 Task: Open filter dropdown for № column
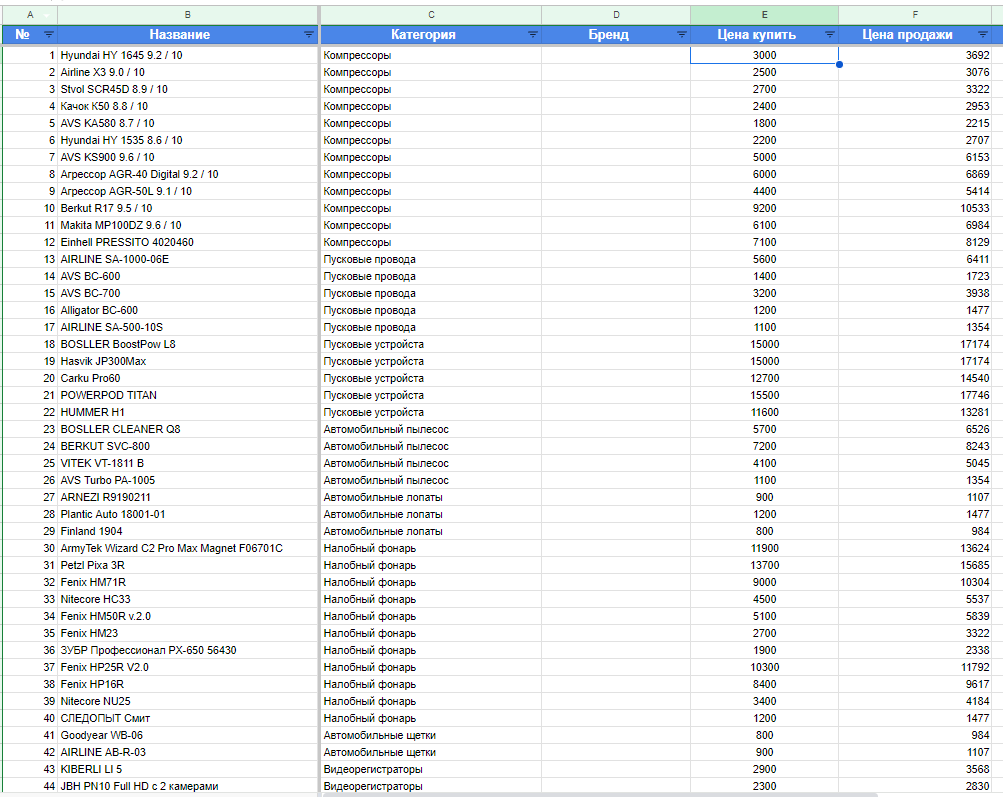pos(49,35)
